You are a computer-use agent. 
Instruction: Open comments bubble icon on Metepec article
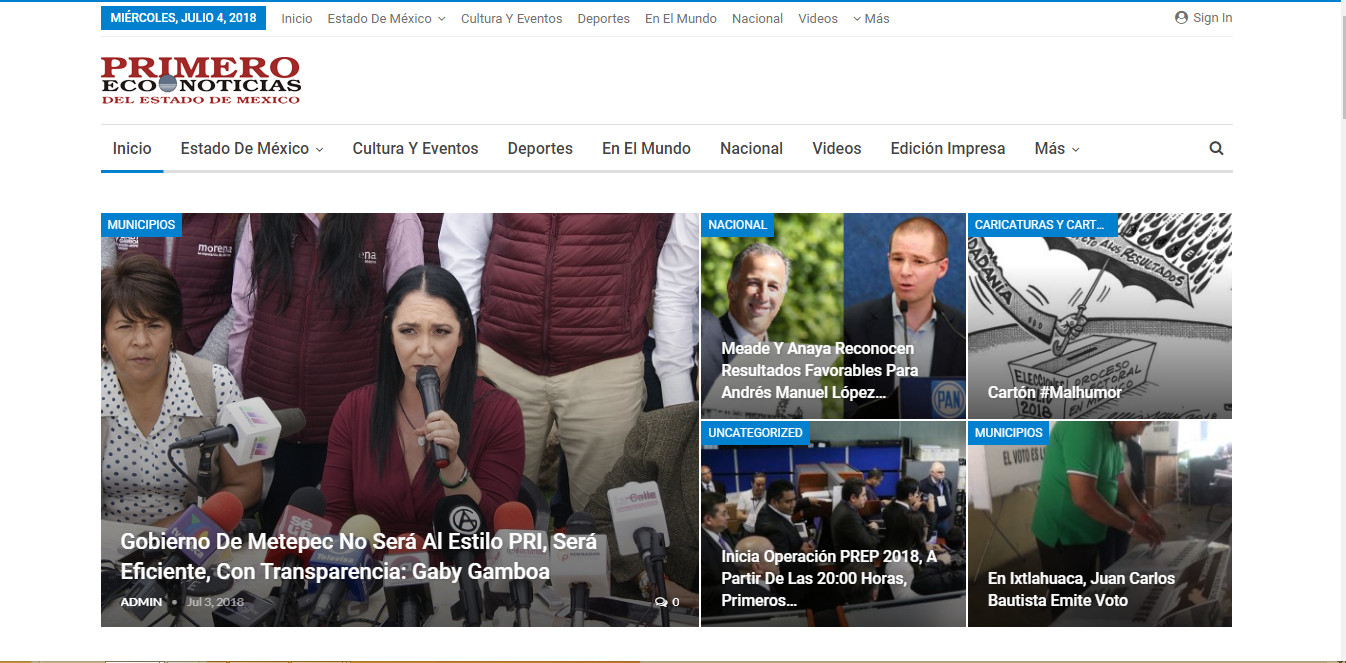pos(661,602)
